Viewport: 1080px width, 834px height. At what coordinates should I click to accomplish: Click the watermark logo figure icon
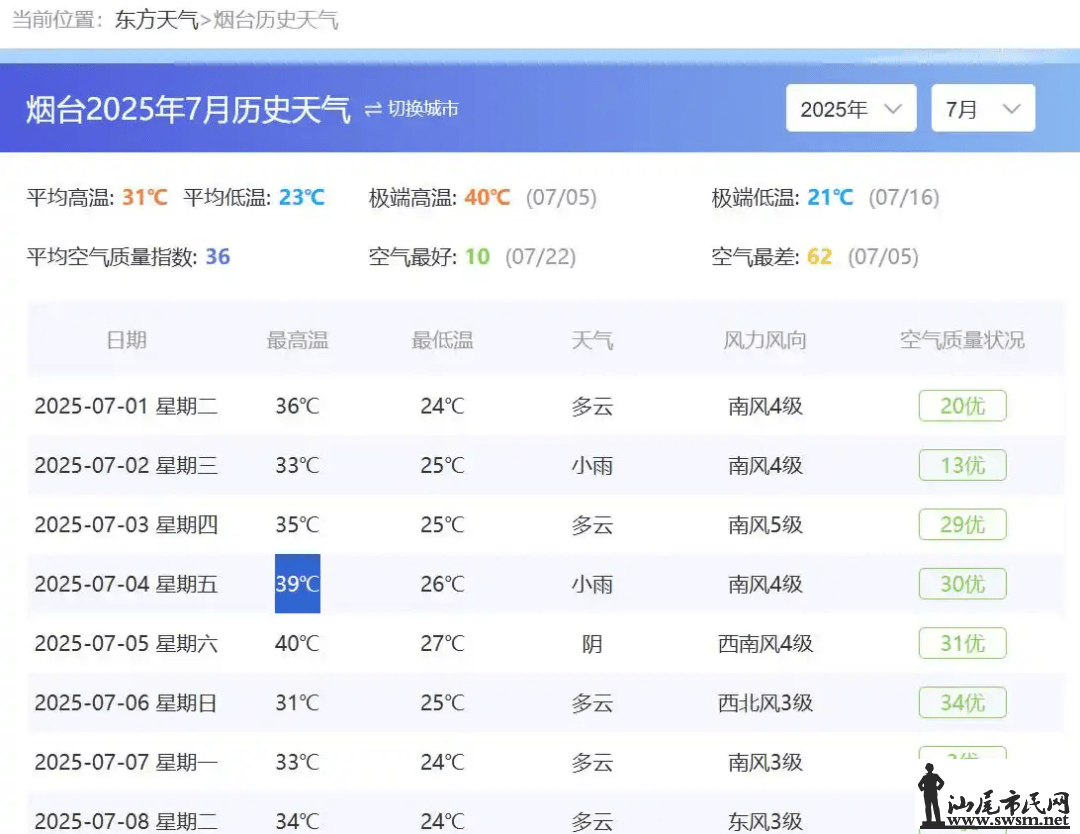(931, 793)
